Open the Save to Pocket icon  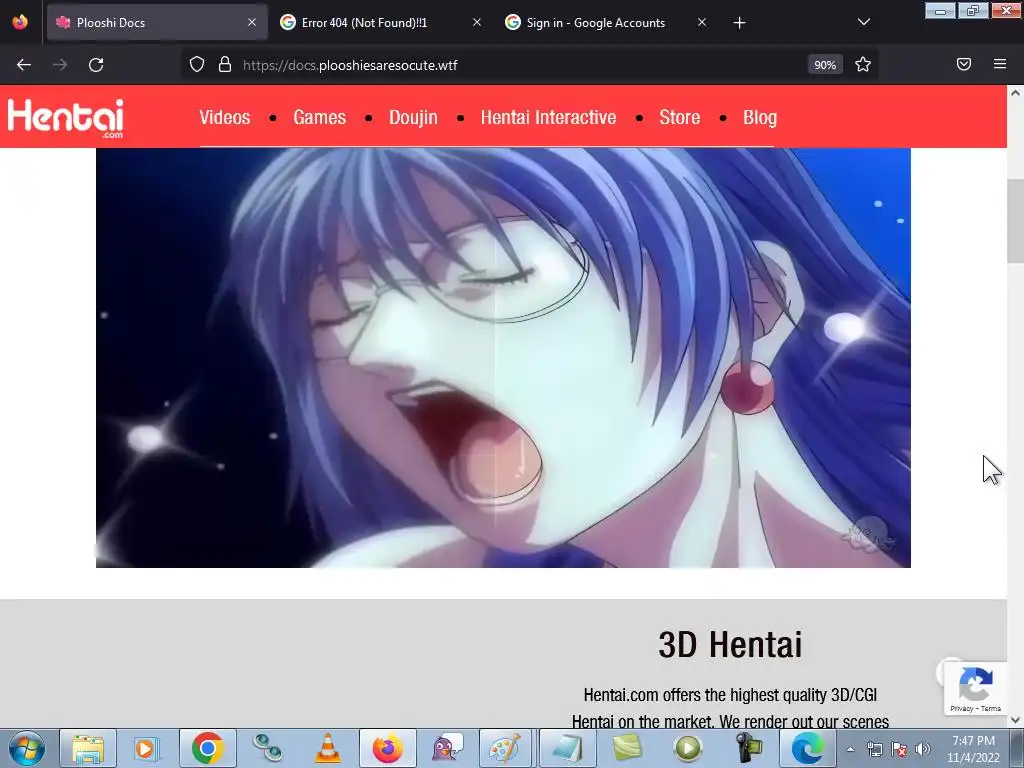click(964, 64)
